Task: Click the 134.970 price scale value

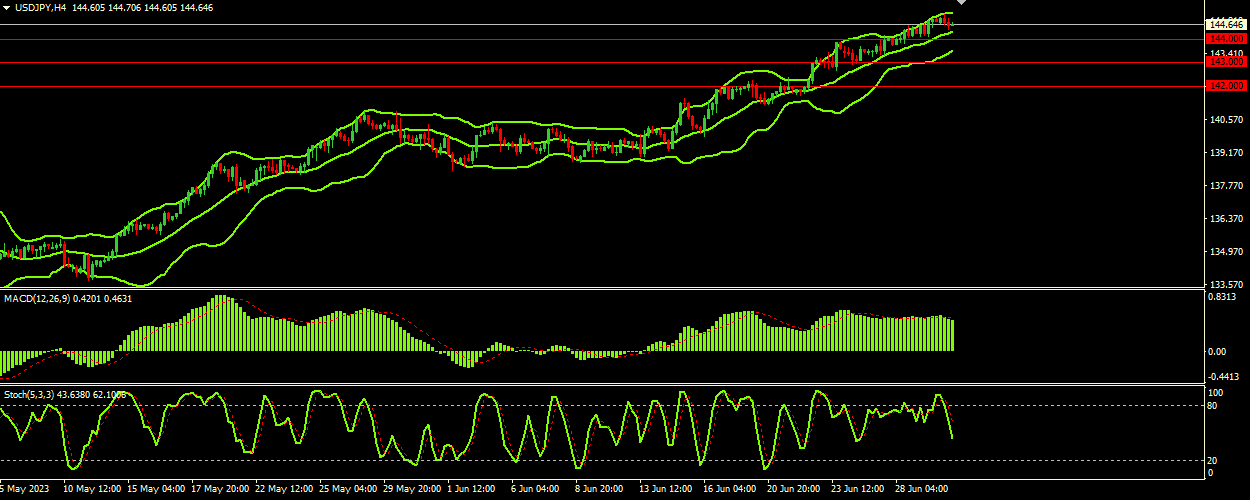Action: [1226, 252]
